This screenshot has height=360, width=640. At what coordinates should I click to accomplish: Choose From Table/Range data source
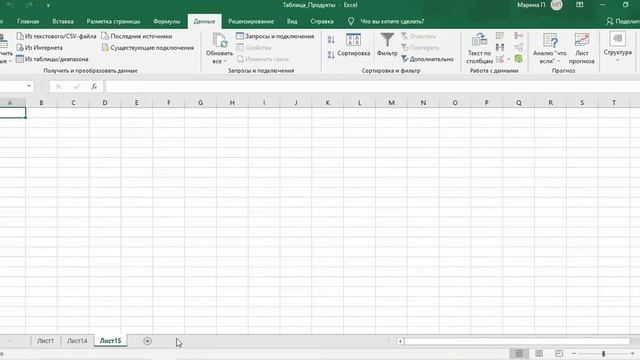52,59
